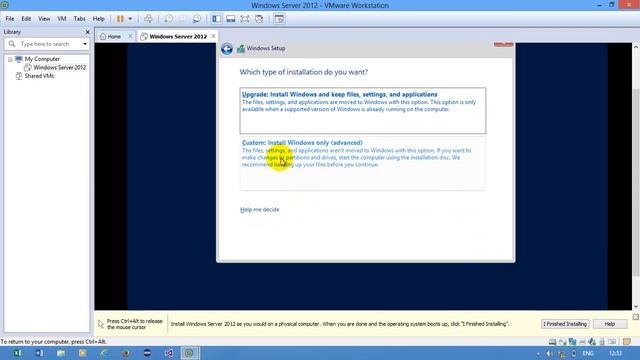Open the library search filter dropdown
This screenshot has height=360, width=640.
(85, 44)
